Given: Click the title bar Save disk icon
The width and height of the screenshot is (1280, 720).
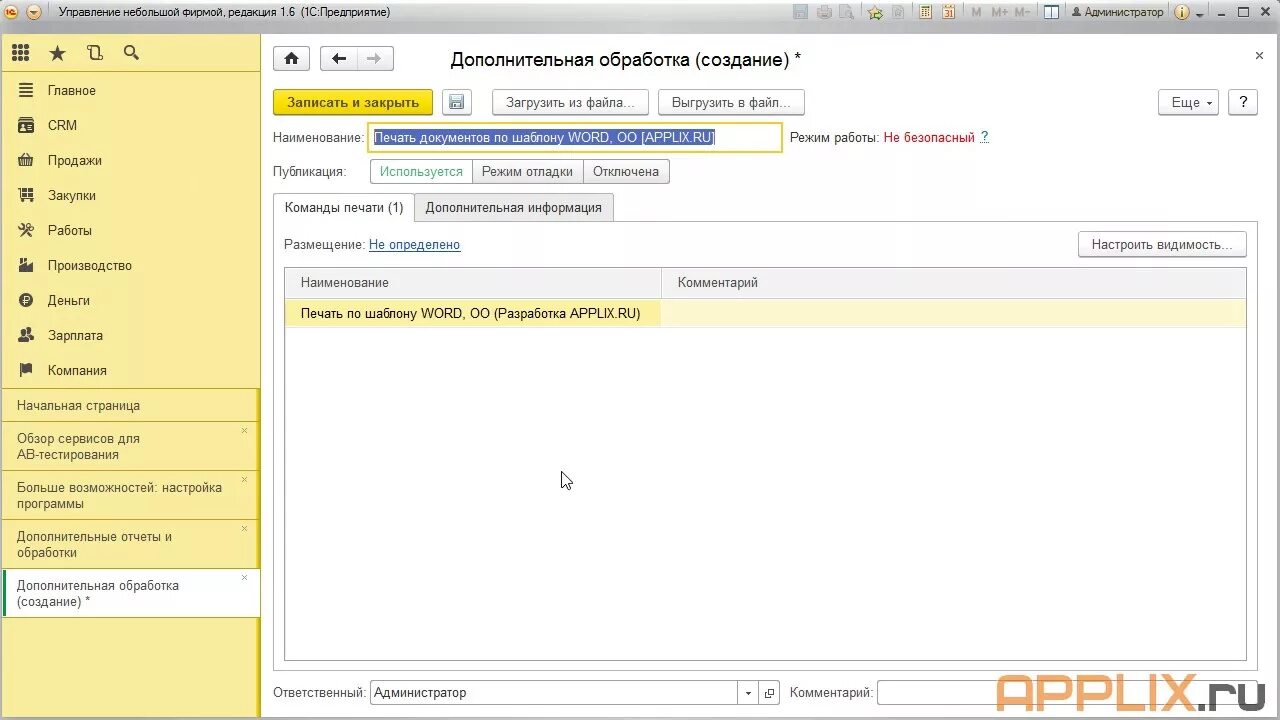Looking at the screenshot, I should 800,12.
